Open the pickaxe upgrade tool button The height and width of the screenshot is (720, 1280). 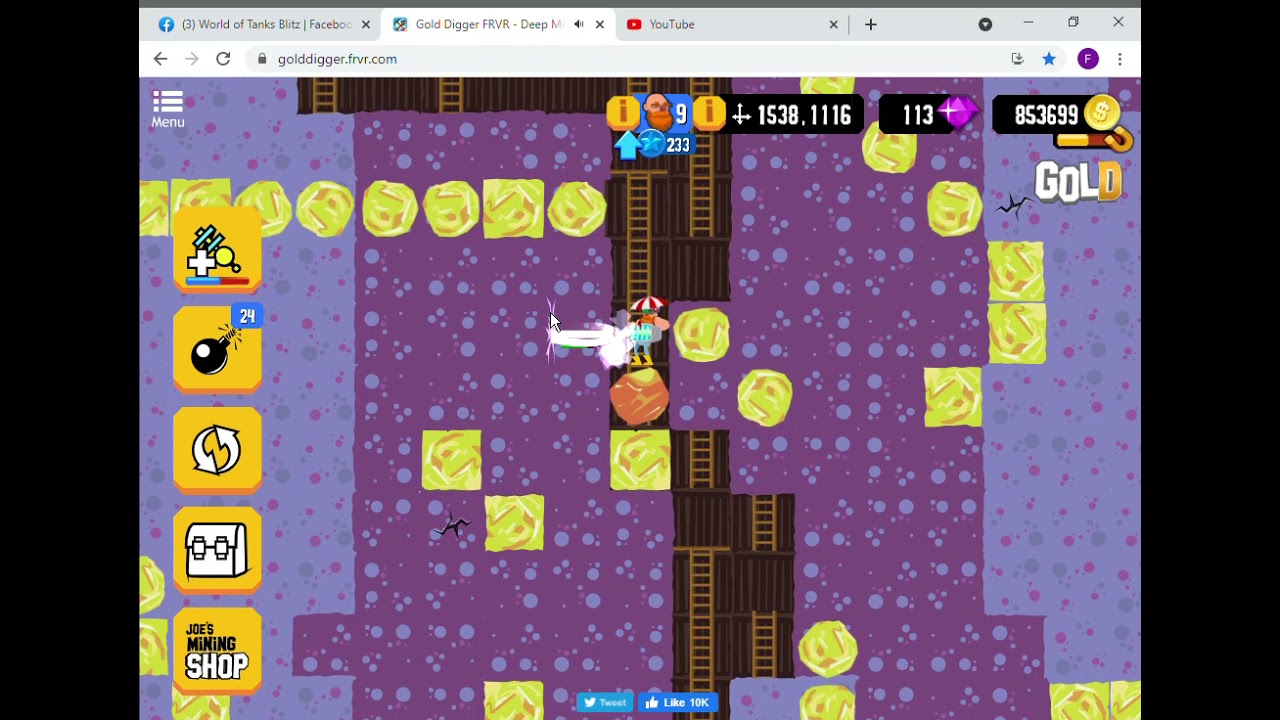217,250
